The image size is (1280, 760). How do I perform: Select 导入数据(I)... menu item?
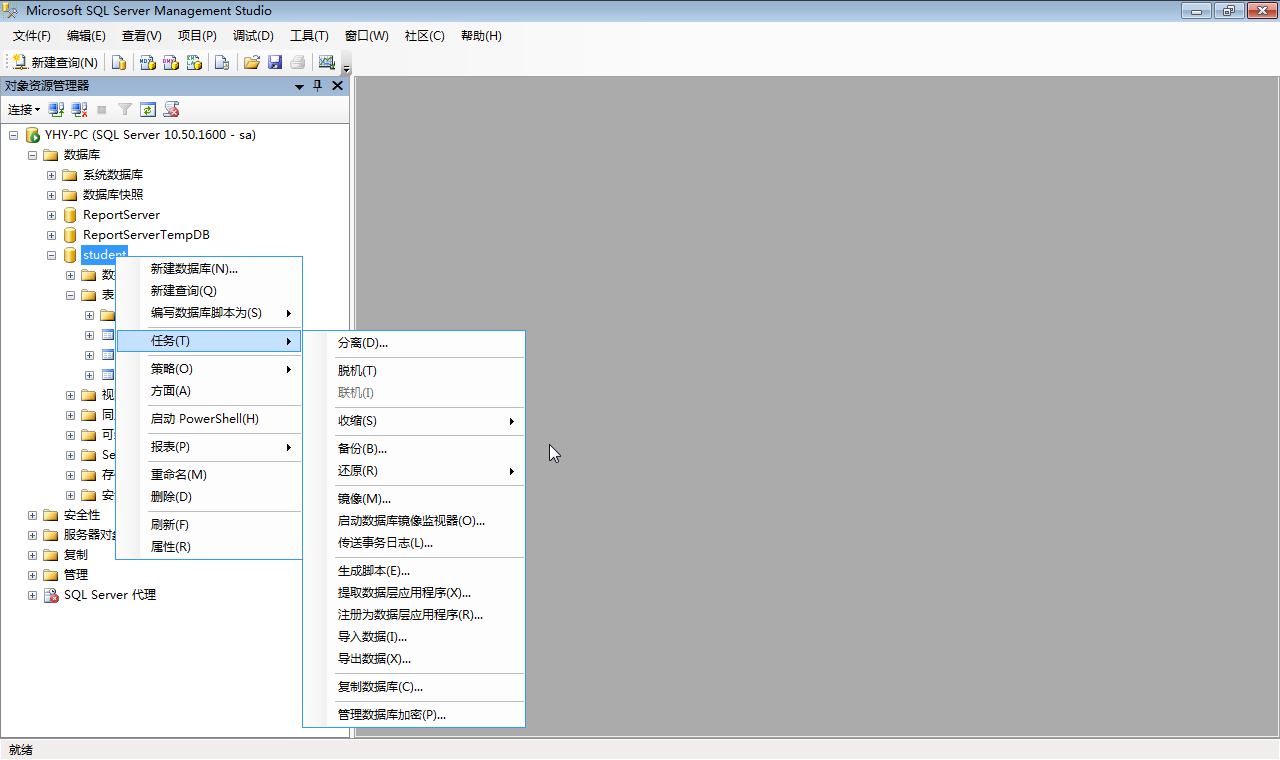414,637
